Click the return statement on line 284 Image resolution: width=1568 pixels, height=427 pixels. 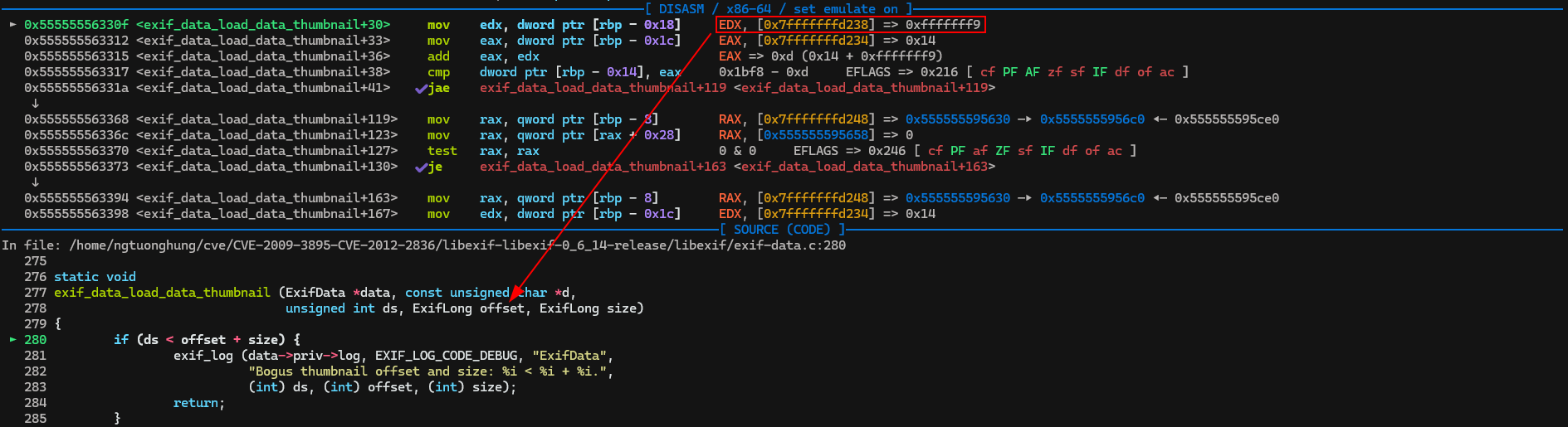click(198, 403)
